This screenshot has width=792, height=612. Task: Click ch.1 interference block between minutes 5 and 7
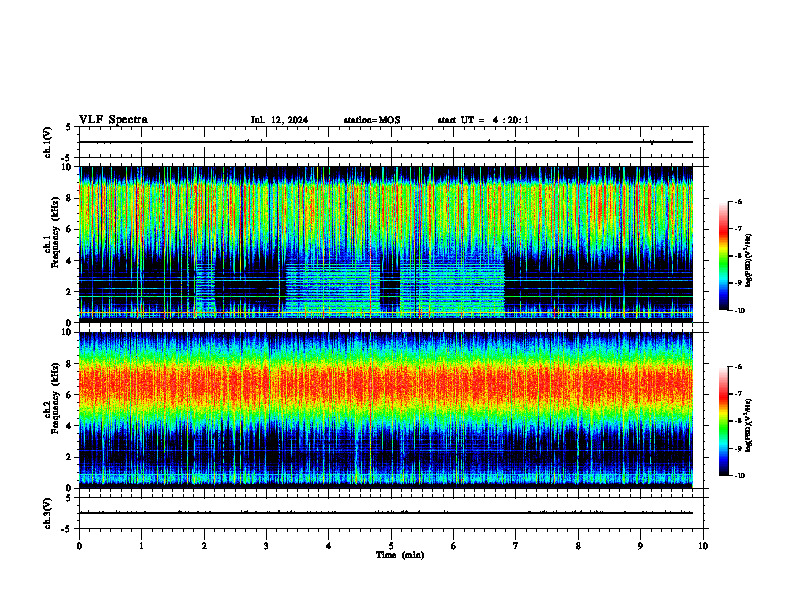(452, 288)
